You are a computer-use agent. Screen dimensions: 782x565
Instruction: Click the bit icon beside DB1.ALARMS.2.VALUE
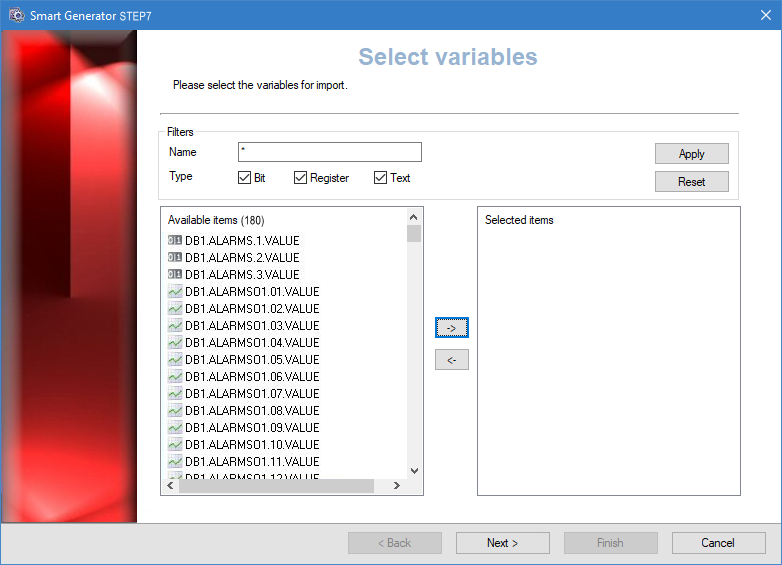tap(175, 258)
